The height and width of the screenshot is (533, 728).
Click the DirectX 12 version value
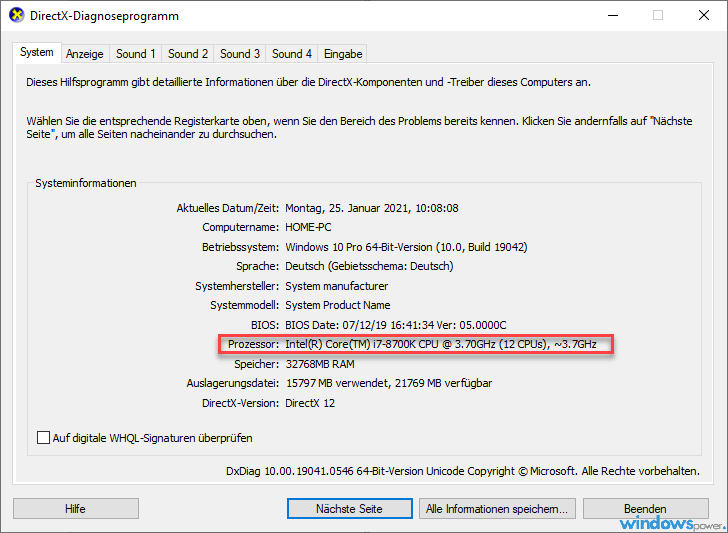pyautogui.click(x=310, y=403)
